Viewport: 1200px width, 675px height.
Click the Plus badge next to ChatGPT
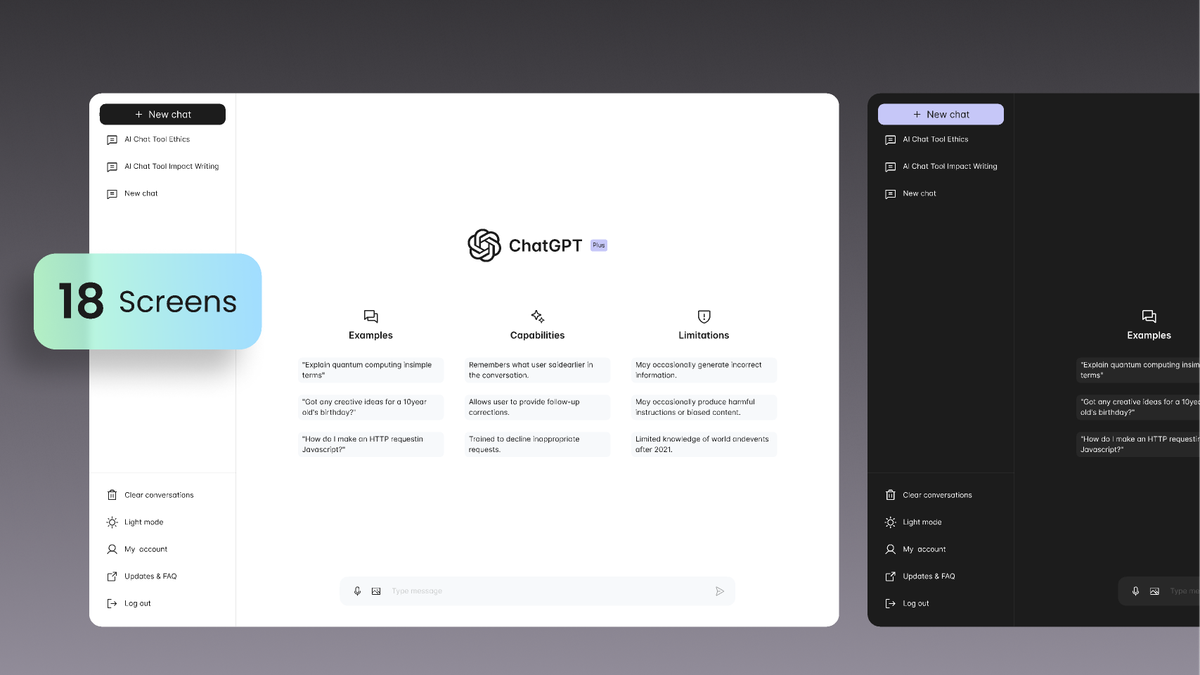pos(598,245)
